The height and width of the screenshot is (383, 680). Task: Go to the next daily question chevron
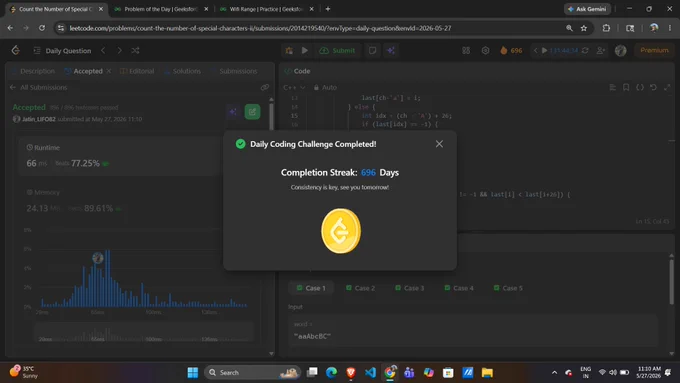click(x=119, y=51)
